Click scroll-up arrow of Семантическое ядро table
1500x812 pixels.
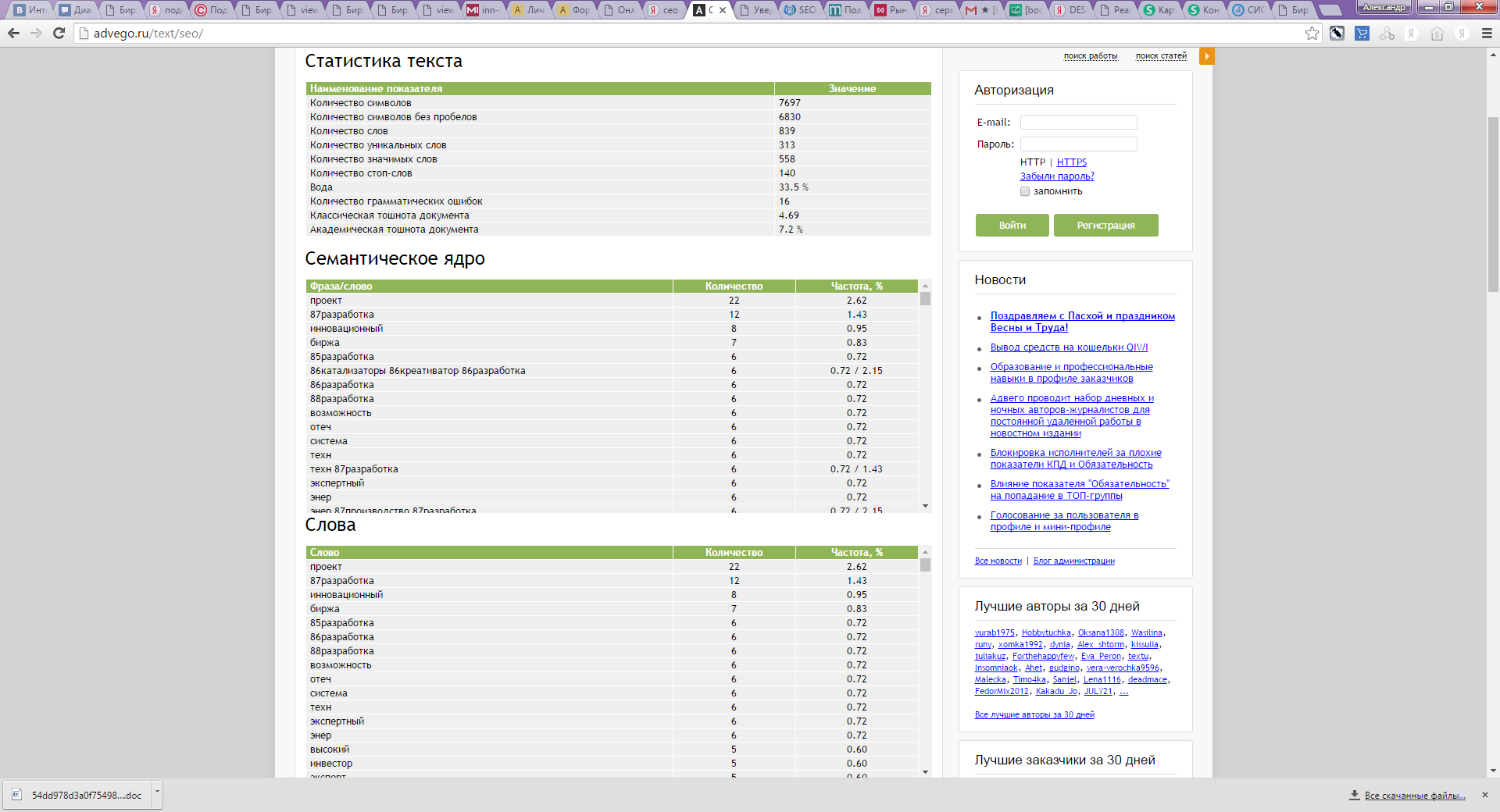point(925,286)
